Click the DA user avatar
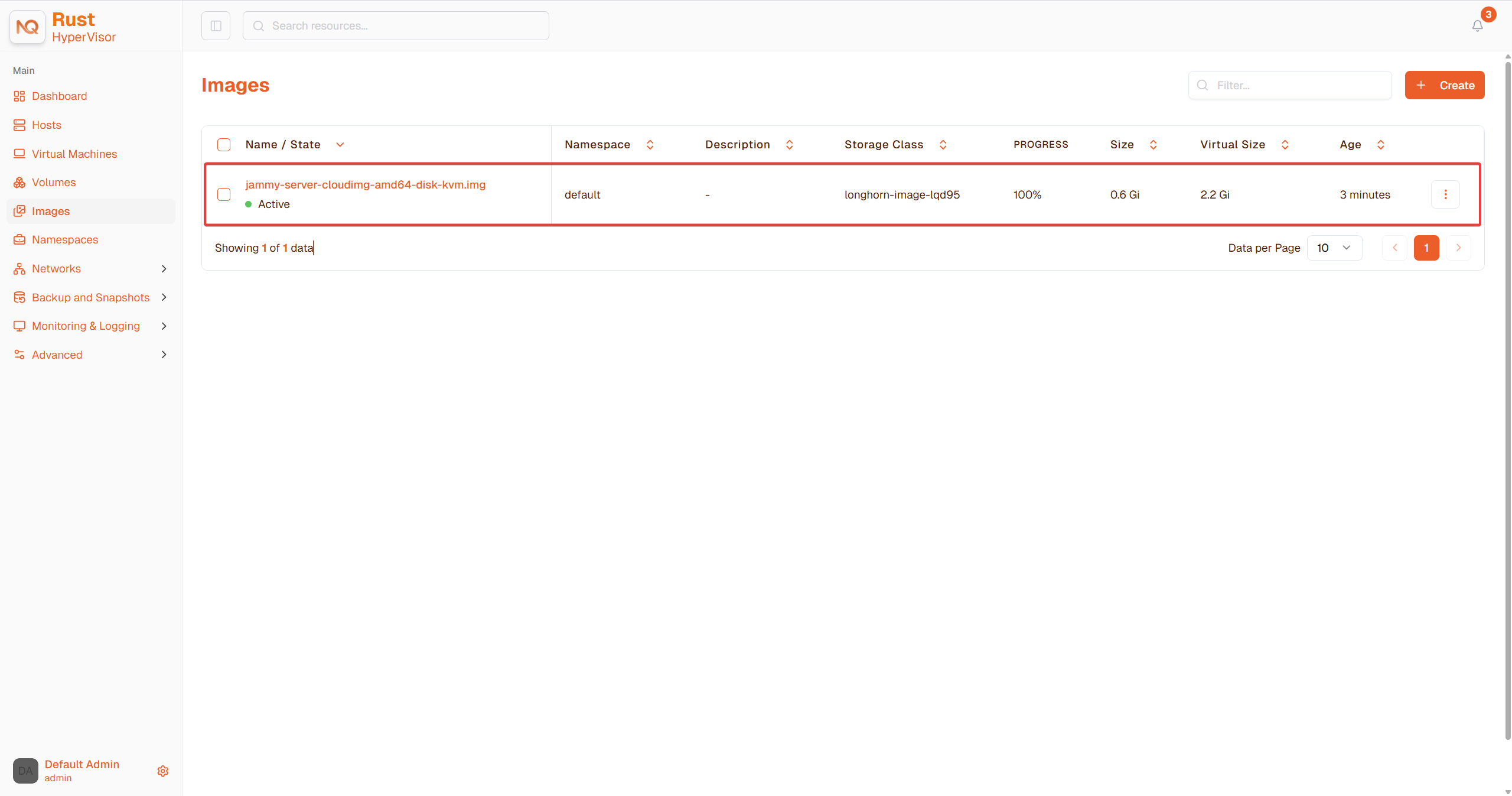1512x796 pixels. pyautogui.click(x=25, y=771)
